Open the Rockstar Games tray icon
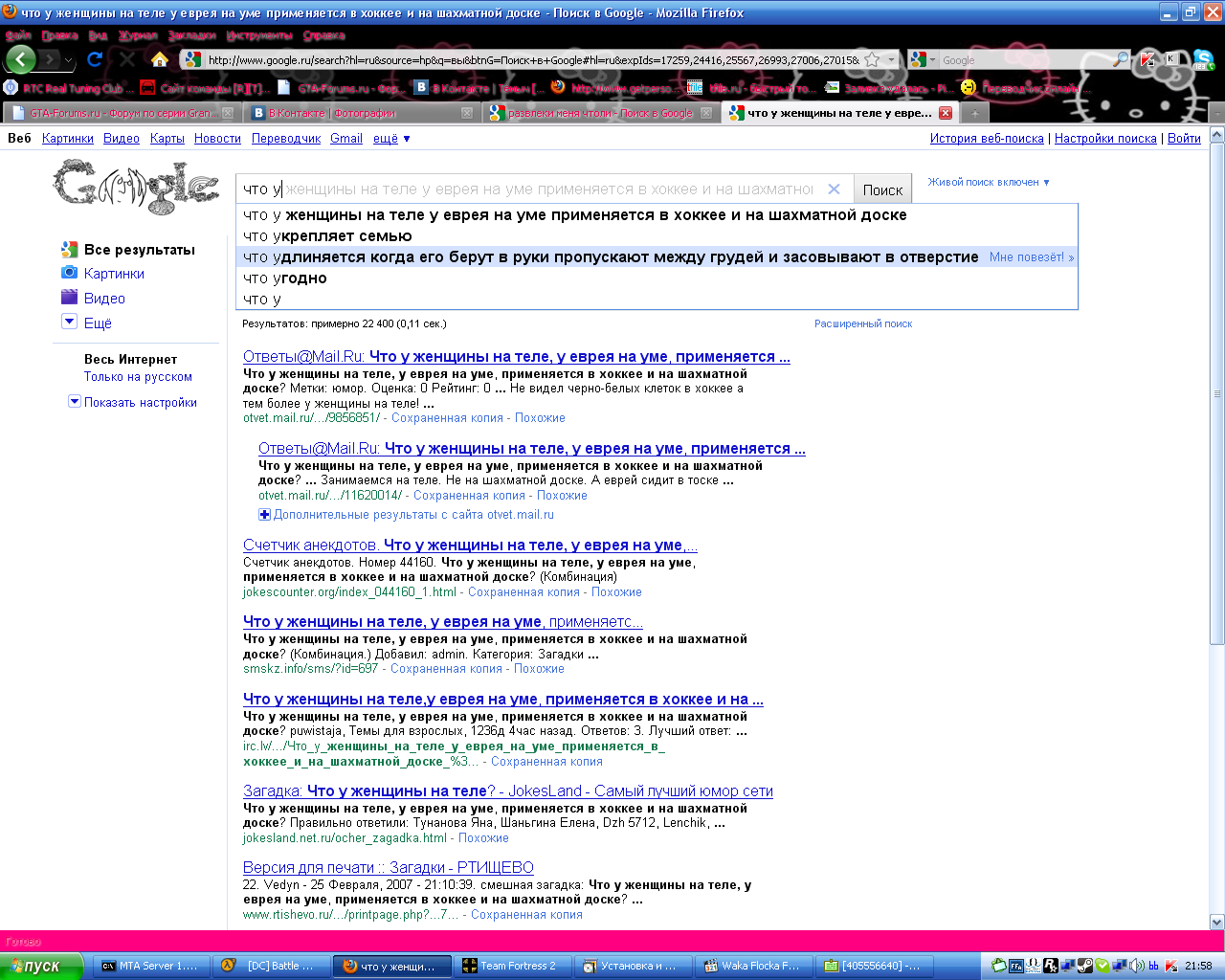This screenshot has width=1225, height=980. tap(1051, 966)
